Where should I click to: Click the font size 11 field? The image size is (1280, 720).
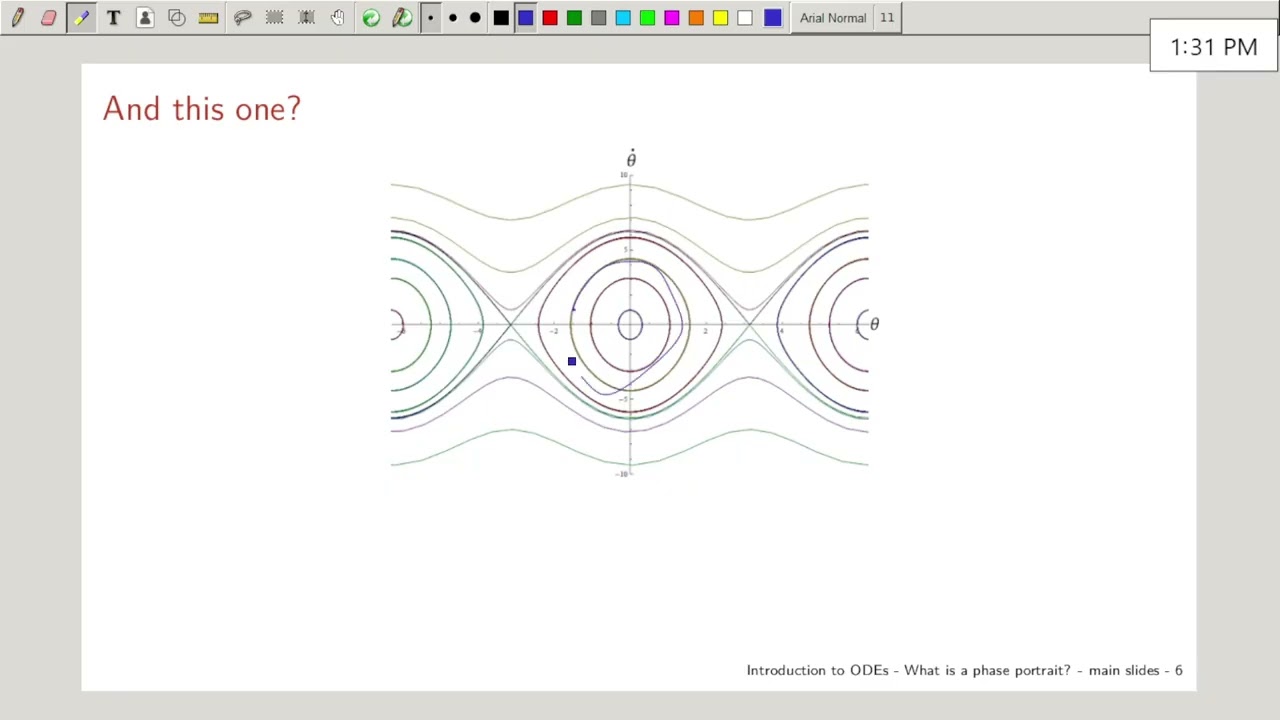tap(887, 18)
